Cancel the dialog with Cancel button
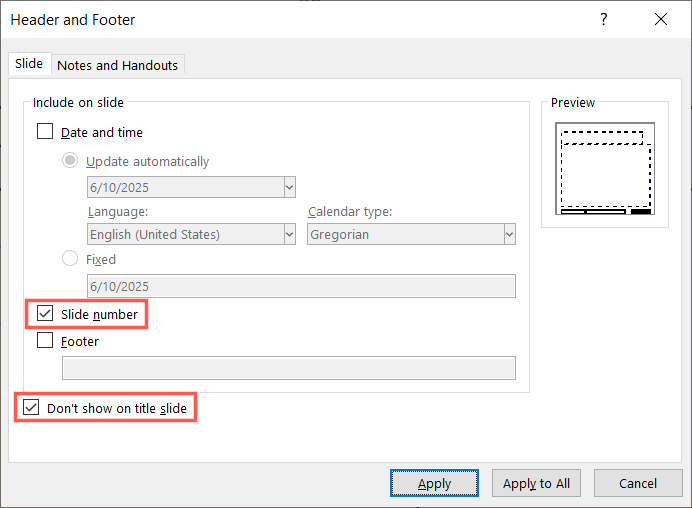This screenshot has height=508, width=692. pyautogui.click(x=638, y=483)
